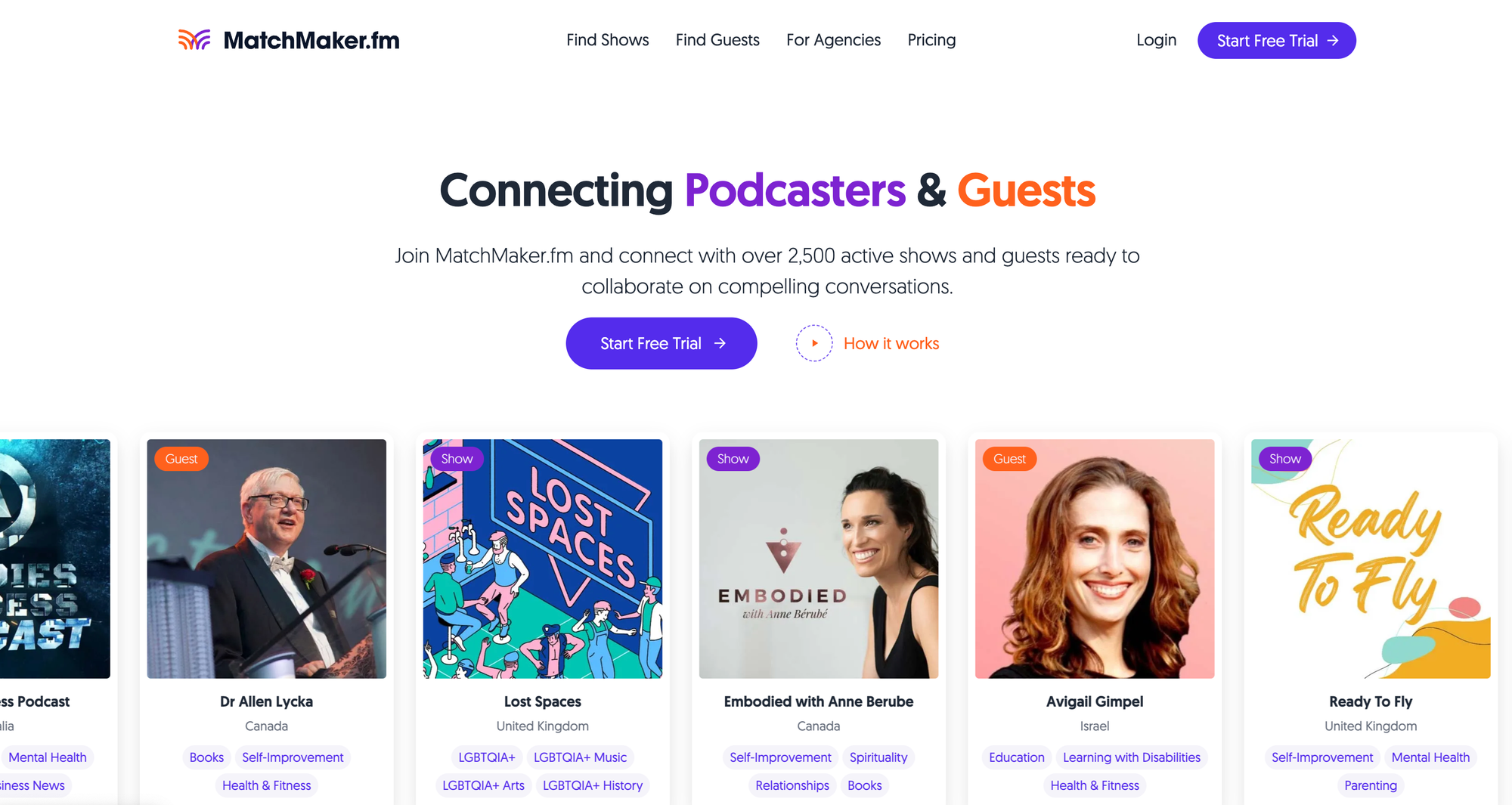The height and width of the screenshot is (805, 1512).
Task: Click the Show badge on Ready To Fly card
Action: tap(1285, 459)
